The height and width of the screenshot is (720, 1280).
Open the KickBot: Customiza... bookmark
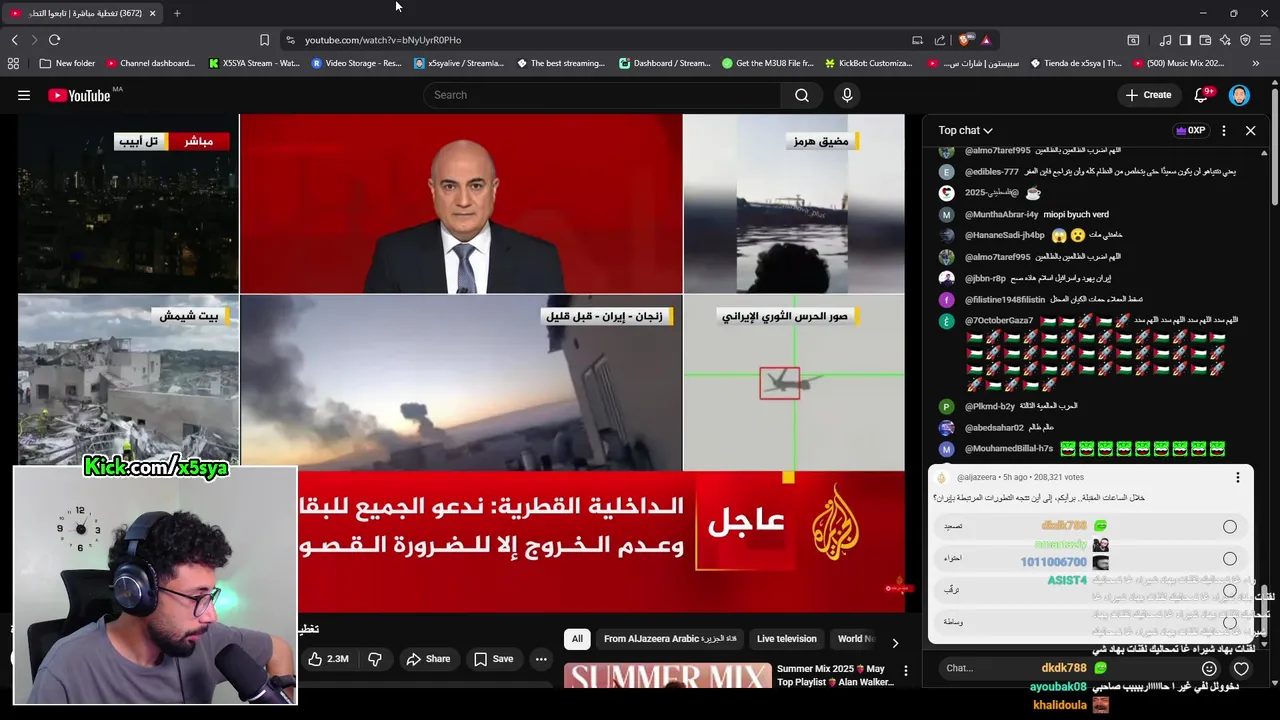(868, 63)
